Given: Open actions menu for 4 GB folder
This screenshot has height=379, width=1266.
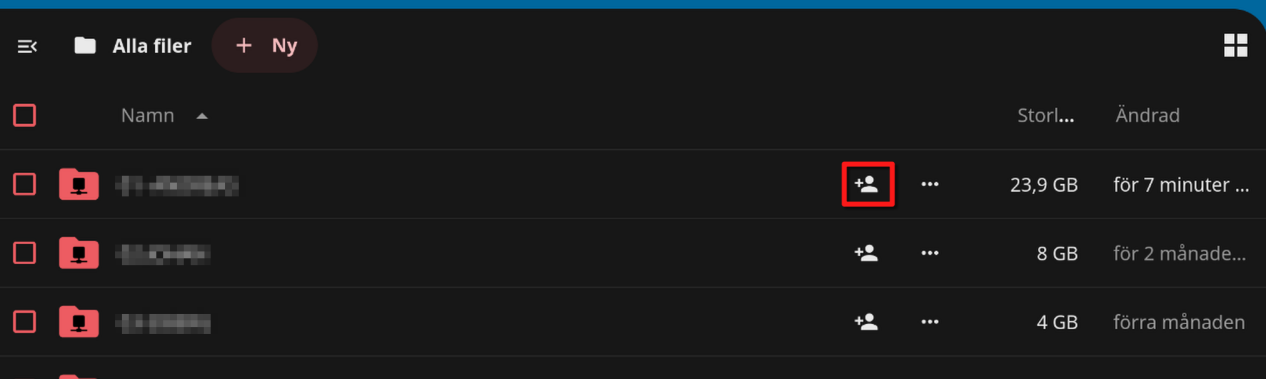Looking at the screenshot, I should point(930,322).
